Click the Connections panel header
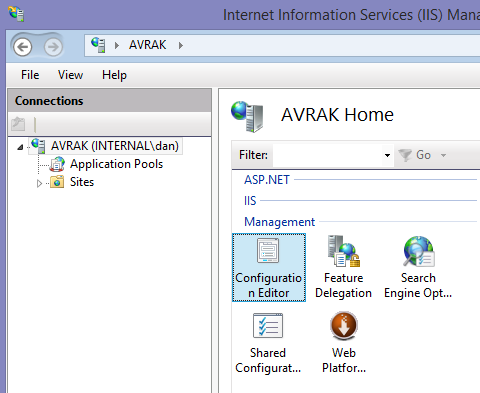Screen dimensions: 480x393 [x=110, y=101]
